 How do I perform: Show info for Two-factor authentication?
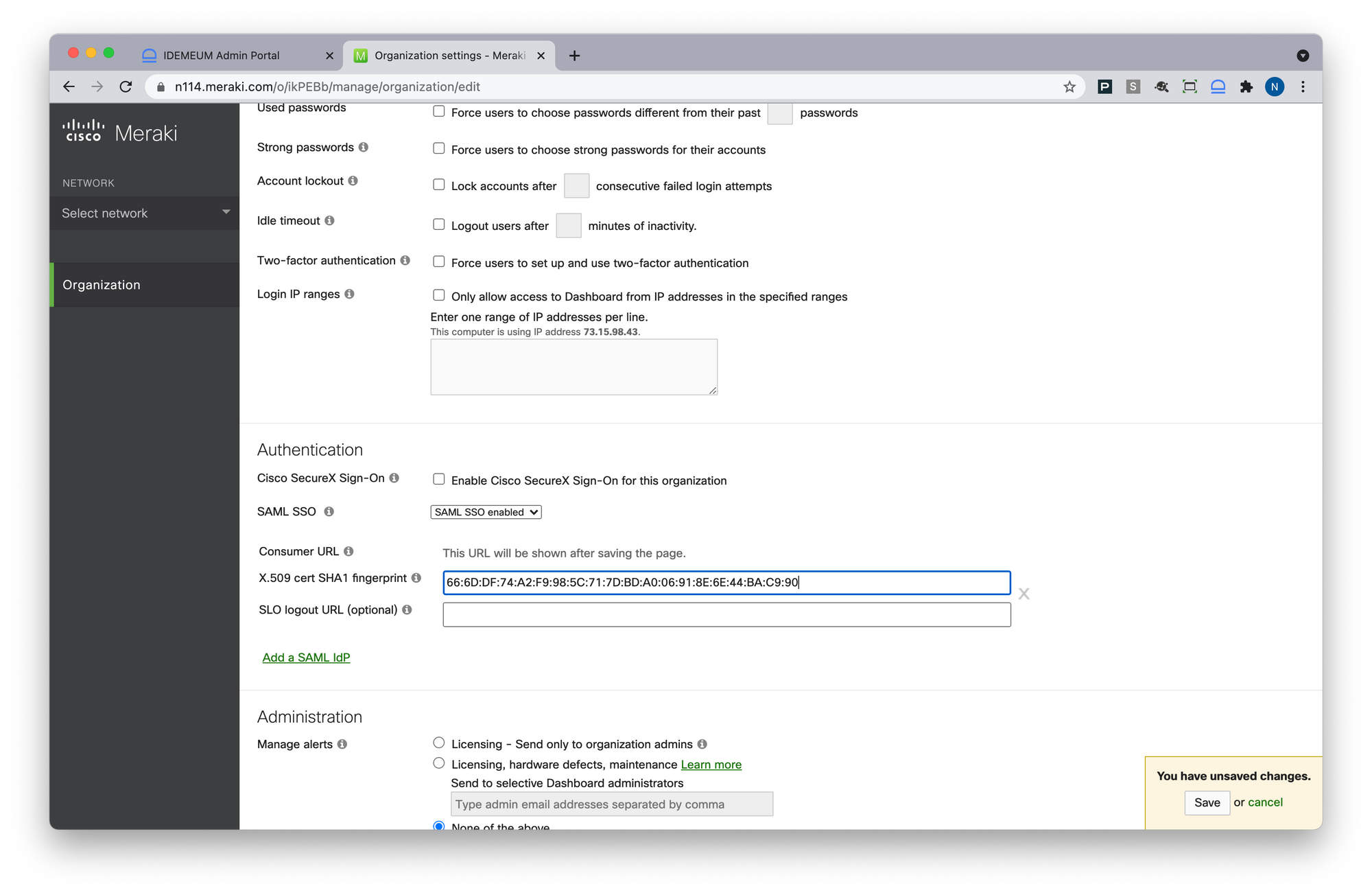405,260
